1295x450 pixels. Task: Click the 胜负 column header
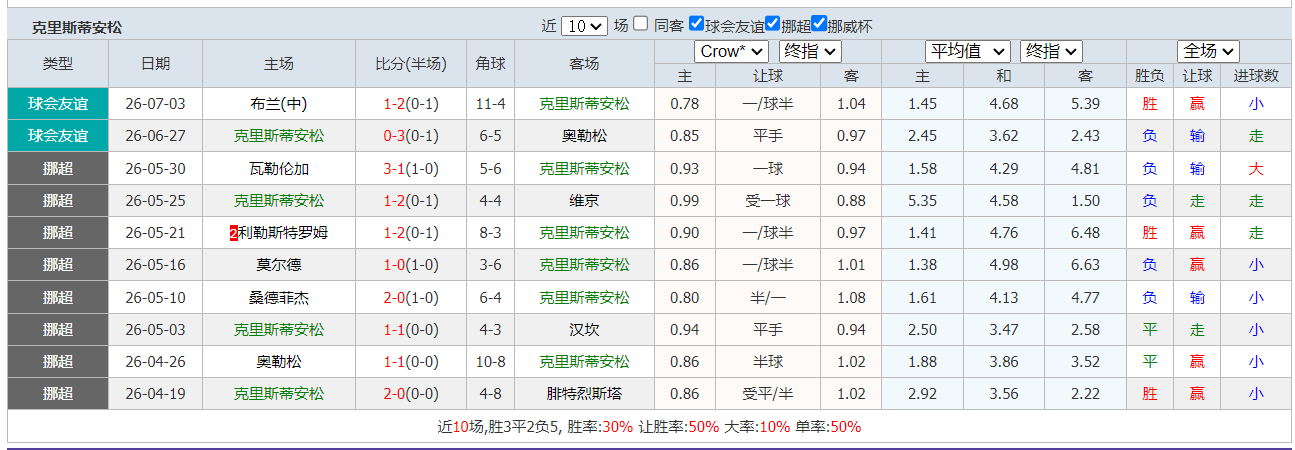1150,75
